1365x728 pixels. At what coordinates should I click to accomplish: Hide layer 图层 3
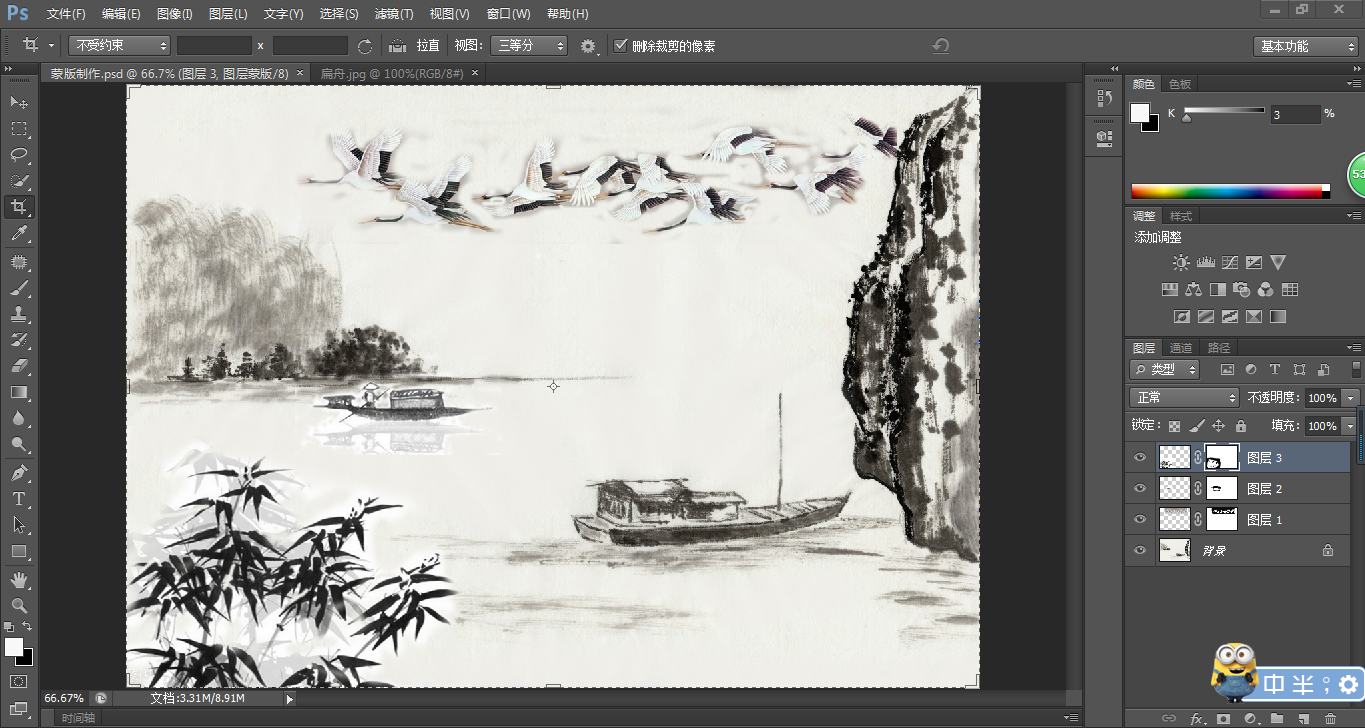coord(1140,457)
